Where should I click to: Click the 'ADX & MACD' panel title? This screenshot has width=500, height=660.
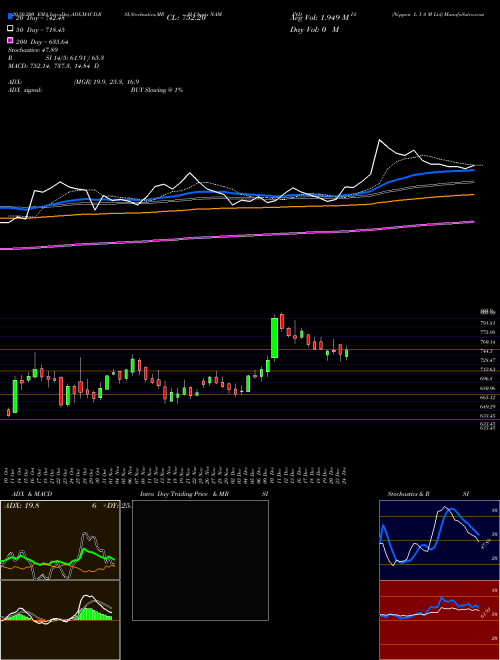click(32, 494)
